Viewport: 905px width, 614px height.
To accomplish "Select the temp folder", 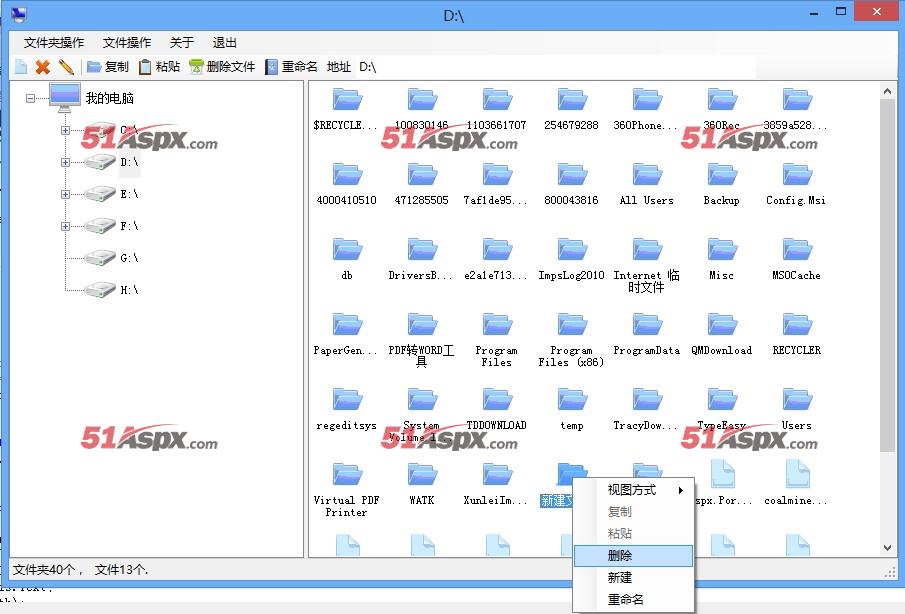I will [572, 409].
